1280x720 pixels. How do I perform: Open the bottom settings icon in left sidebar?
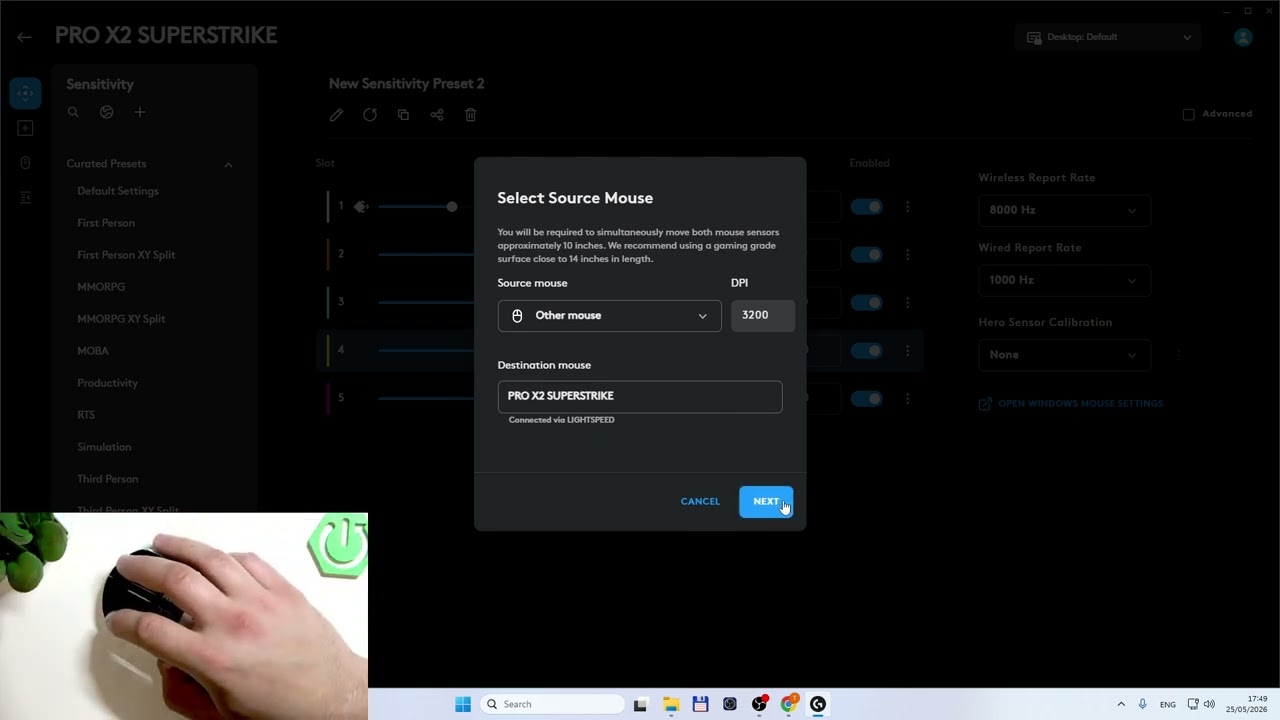(x=25, y=198)
